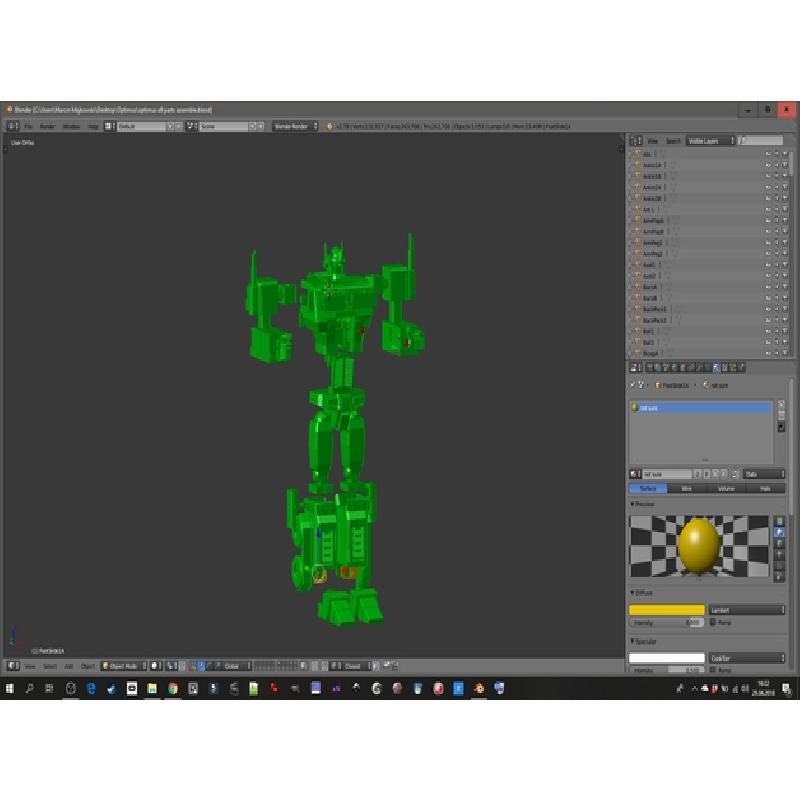This screenshot has height=800, width=800.
Task: Select the flat plane material preview shape
Action: coord(779,521)
